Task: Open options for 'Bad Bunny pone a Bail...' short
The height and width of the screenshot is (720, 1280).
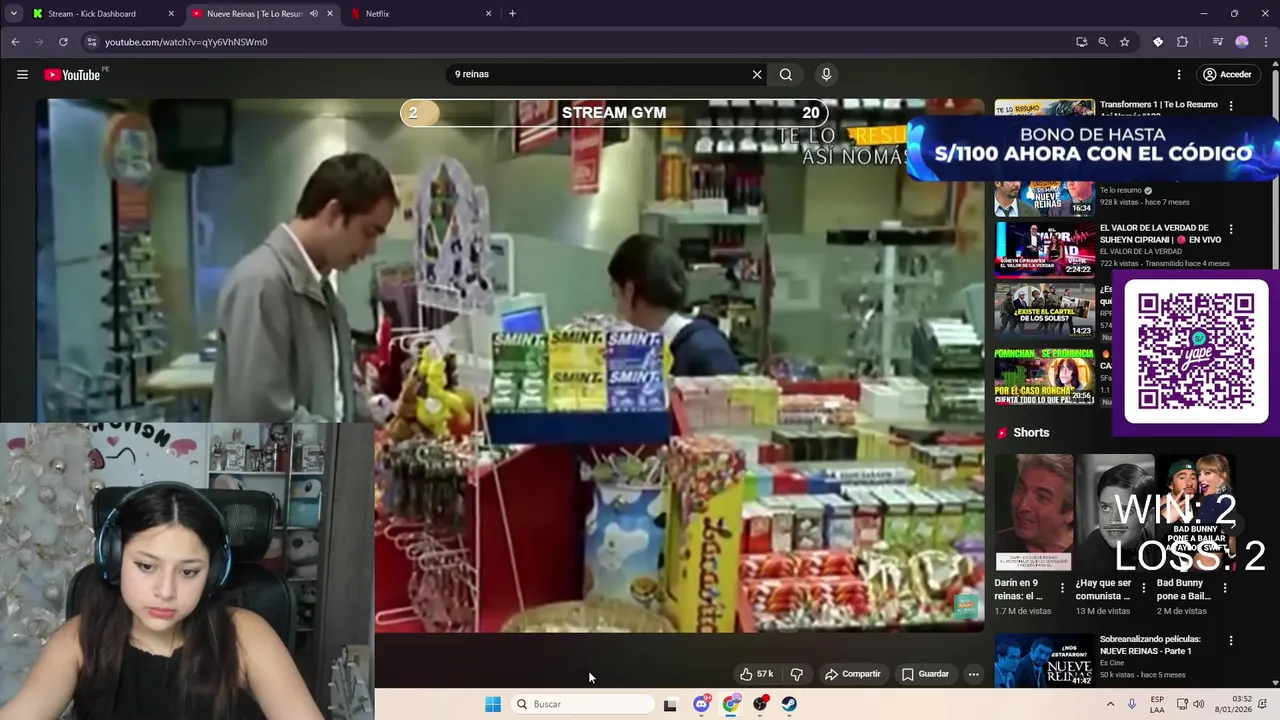Action: click(x=1225, y=588)
